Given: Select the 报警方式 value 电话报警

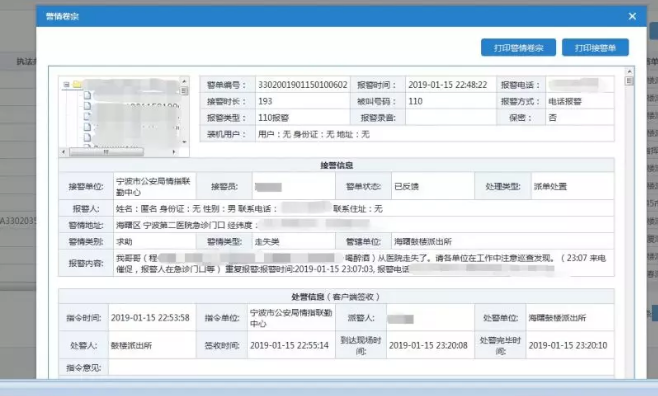Looking at the screenshot, I should pos(565,101).
